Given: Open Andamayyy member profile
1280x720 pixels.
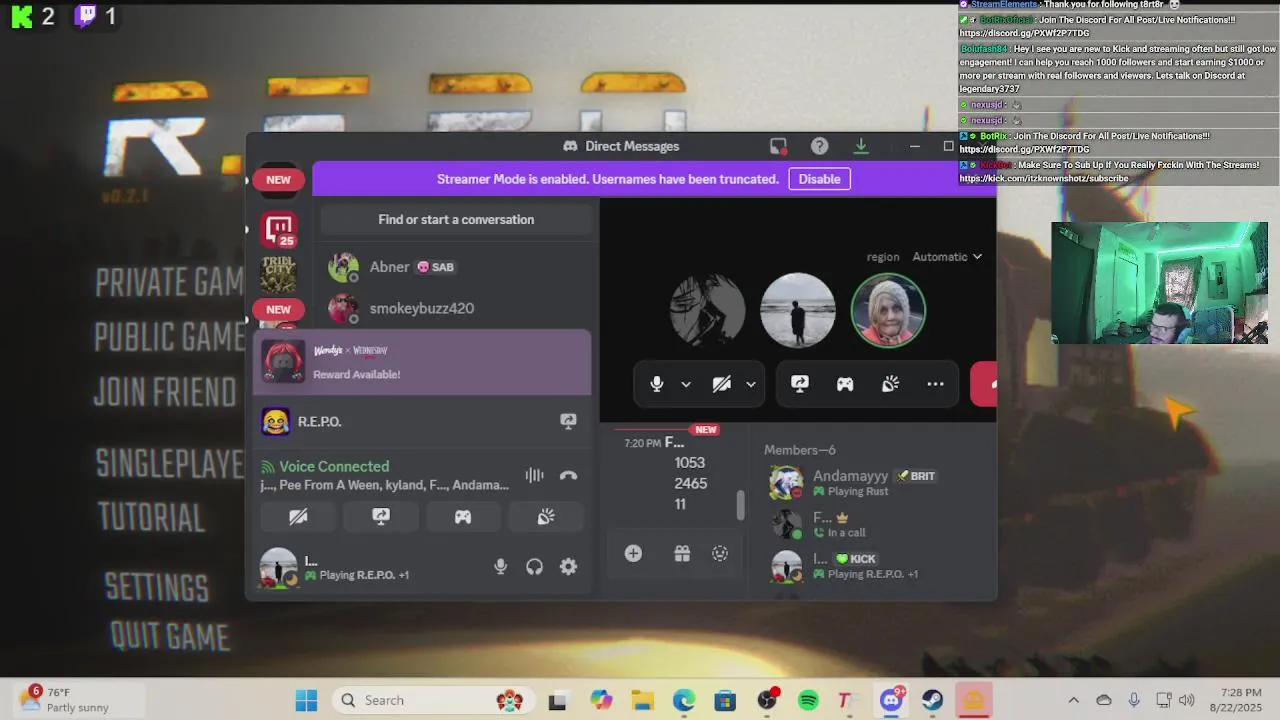Looking at the screenshot, I should coord(870,482).
